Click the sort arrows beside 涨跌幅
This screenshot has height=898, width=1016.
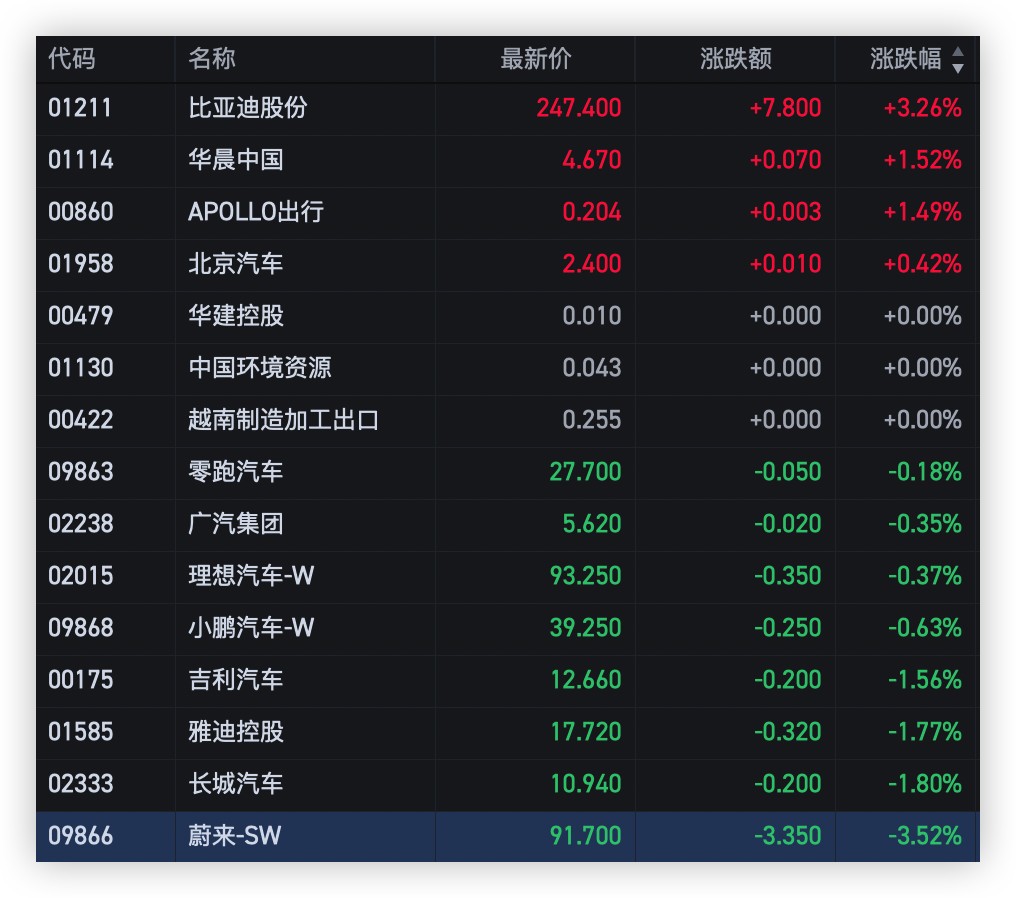(957, 60)
